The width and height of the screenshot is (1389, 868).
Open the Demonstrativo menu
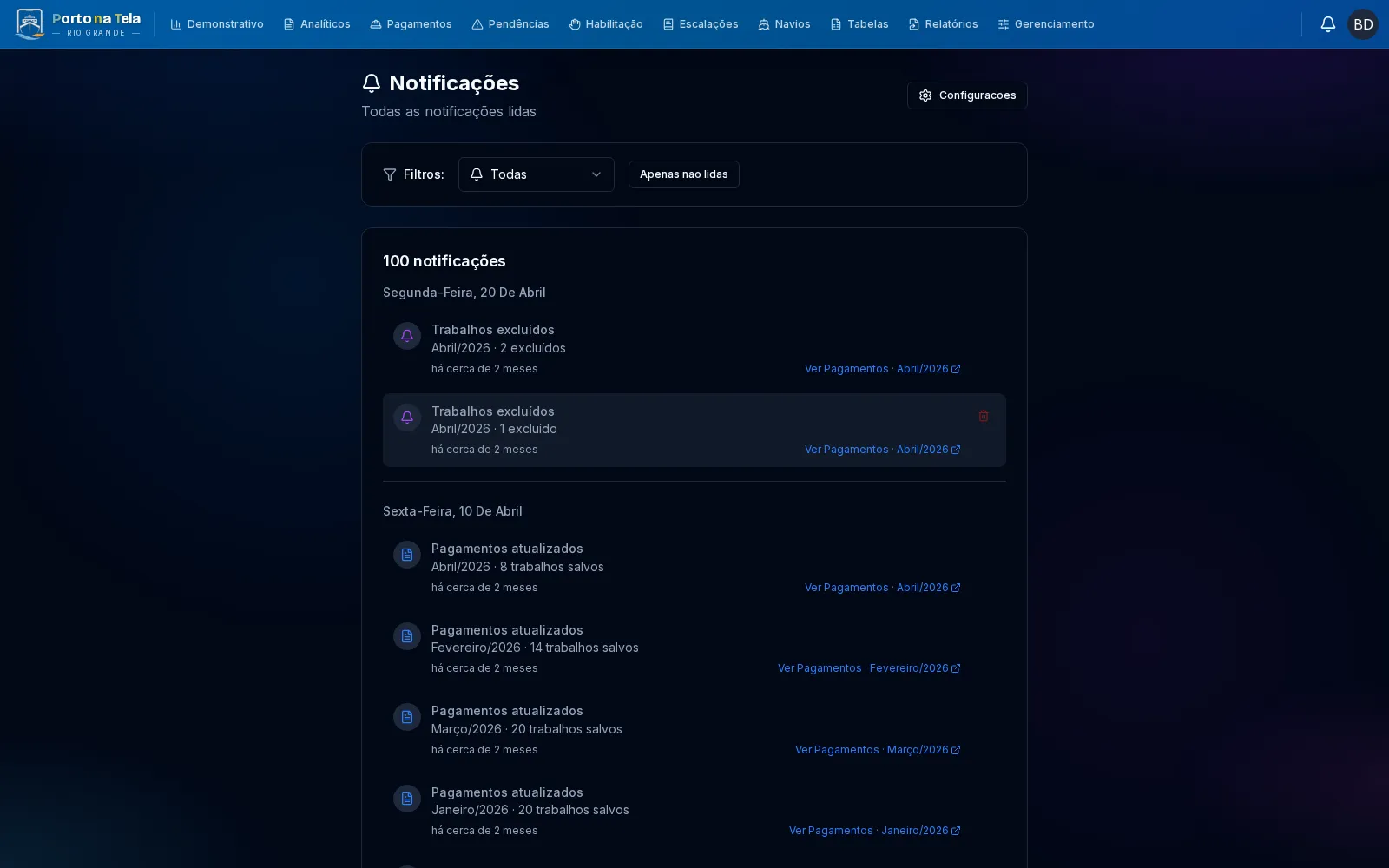pos(217,24)
